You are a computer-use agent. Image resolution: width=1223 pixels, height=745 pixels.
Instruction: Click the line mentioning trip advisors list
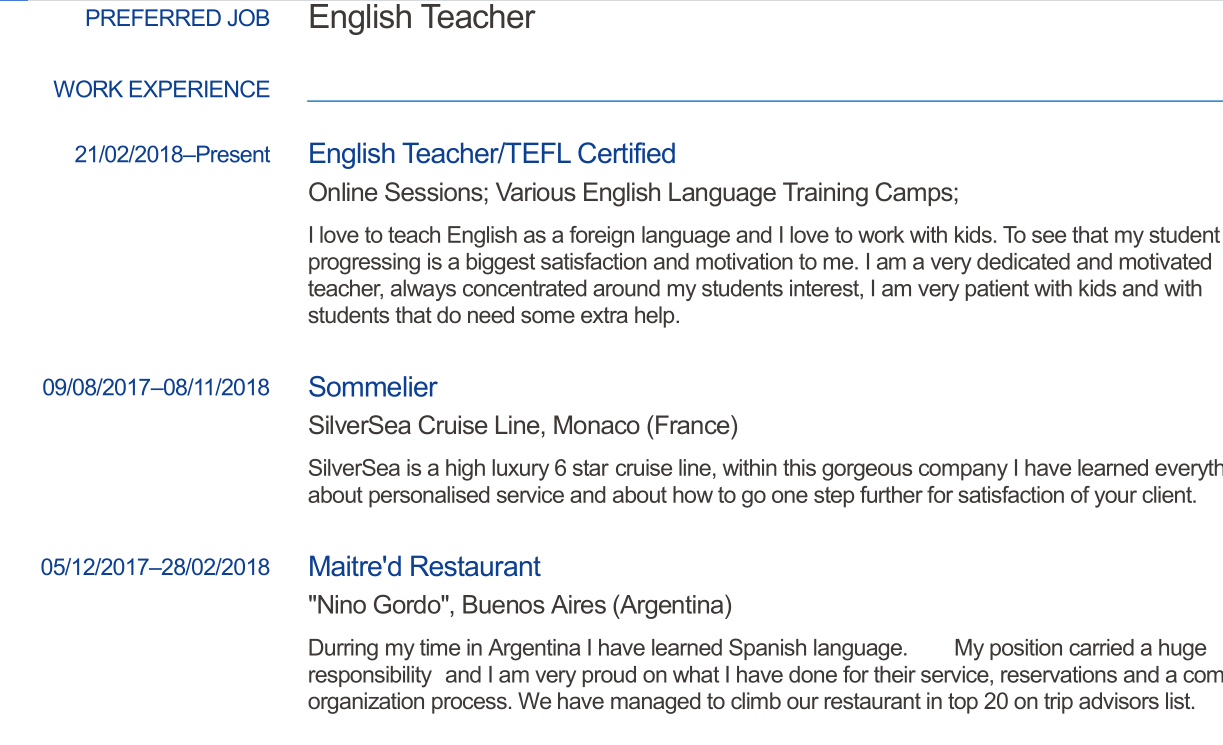tap(751, 701)
